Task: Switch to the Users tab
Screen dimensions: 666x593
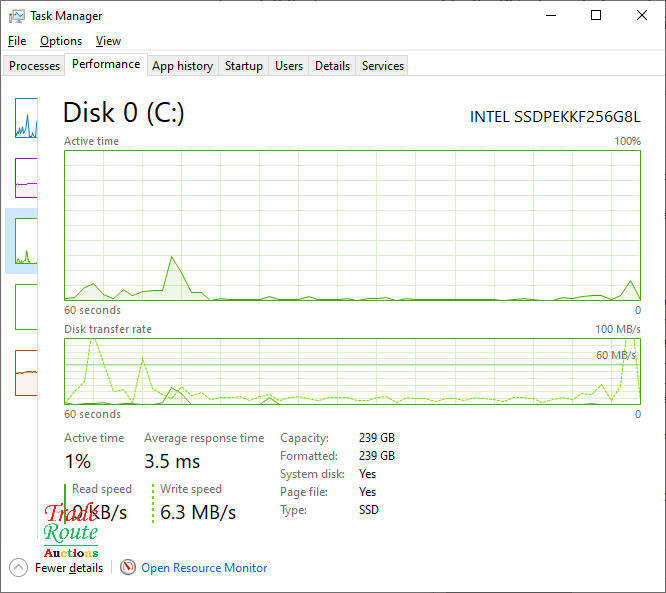Action: 289,66
